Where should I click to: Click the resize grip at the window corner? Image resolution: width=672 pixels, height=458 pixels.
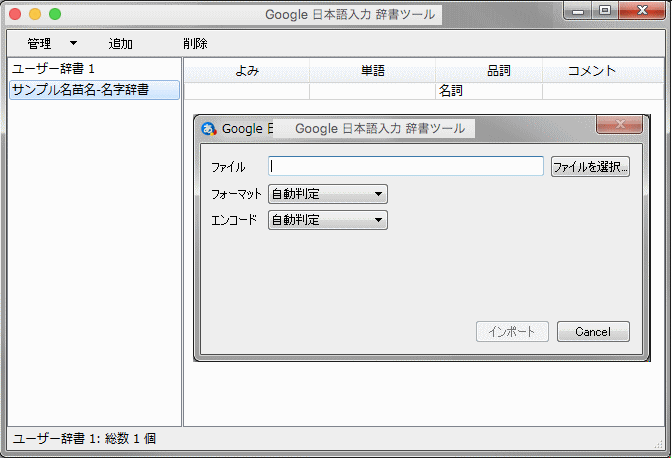pos(659,444)
